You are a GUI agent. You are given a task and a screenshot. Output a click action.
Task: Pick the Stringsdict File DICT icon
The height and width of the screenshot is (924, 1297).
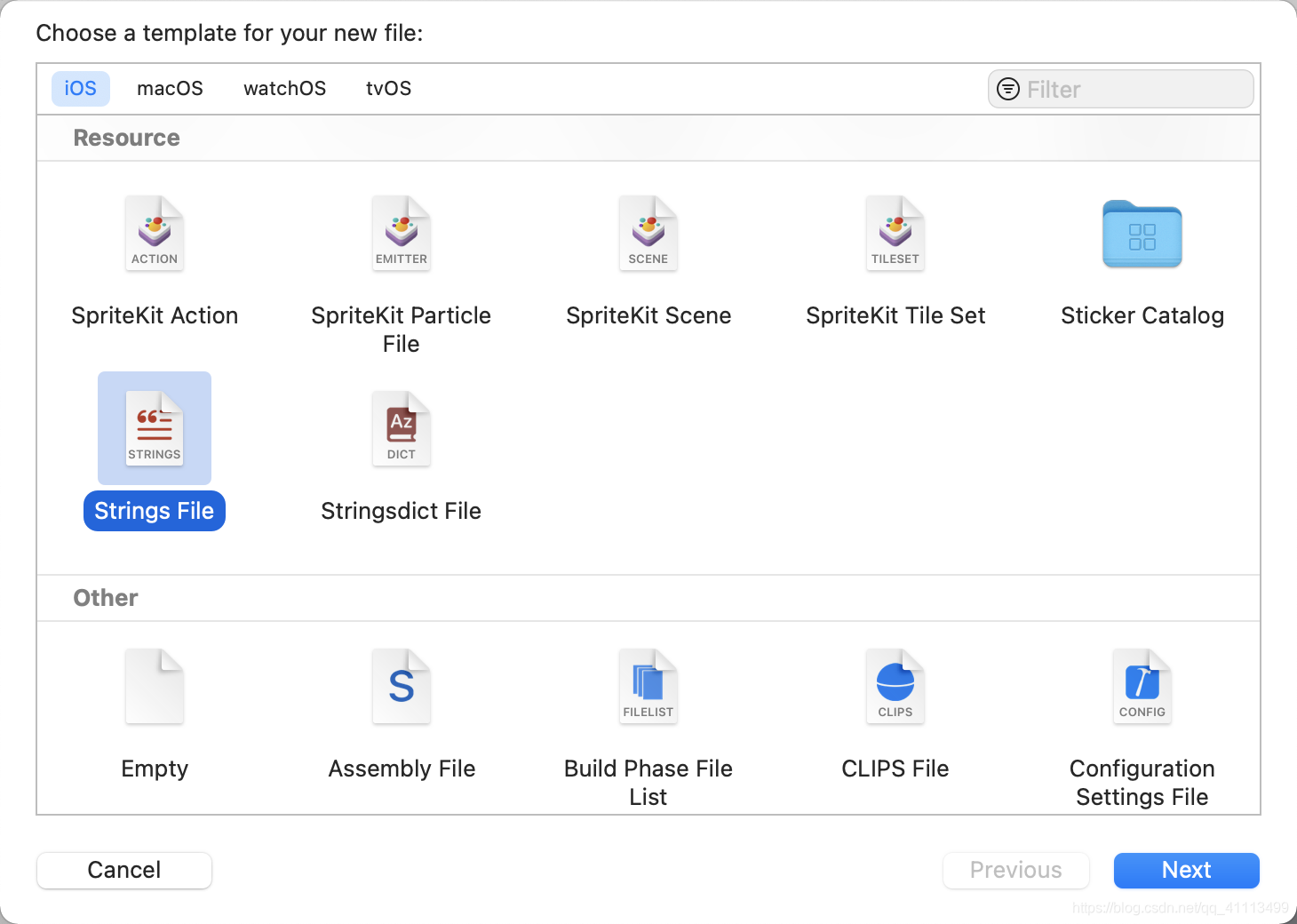402,428
